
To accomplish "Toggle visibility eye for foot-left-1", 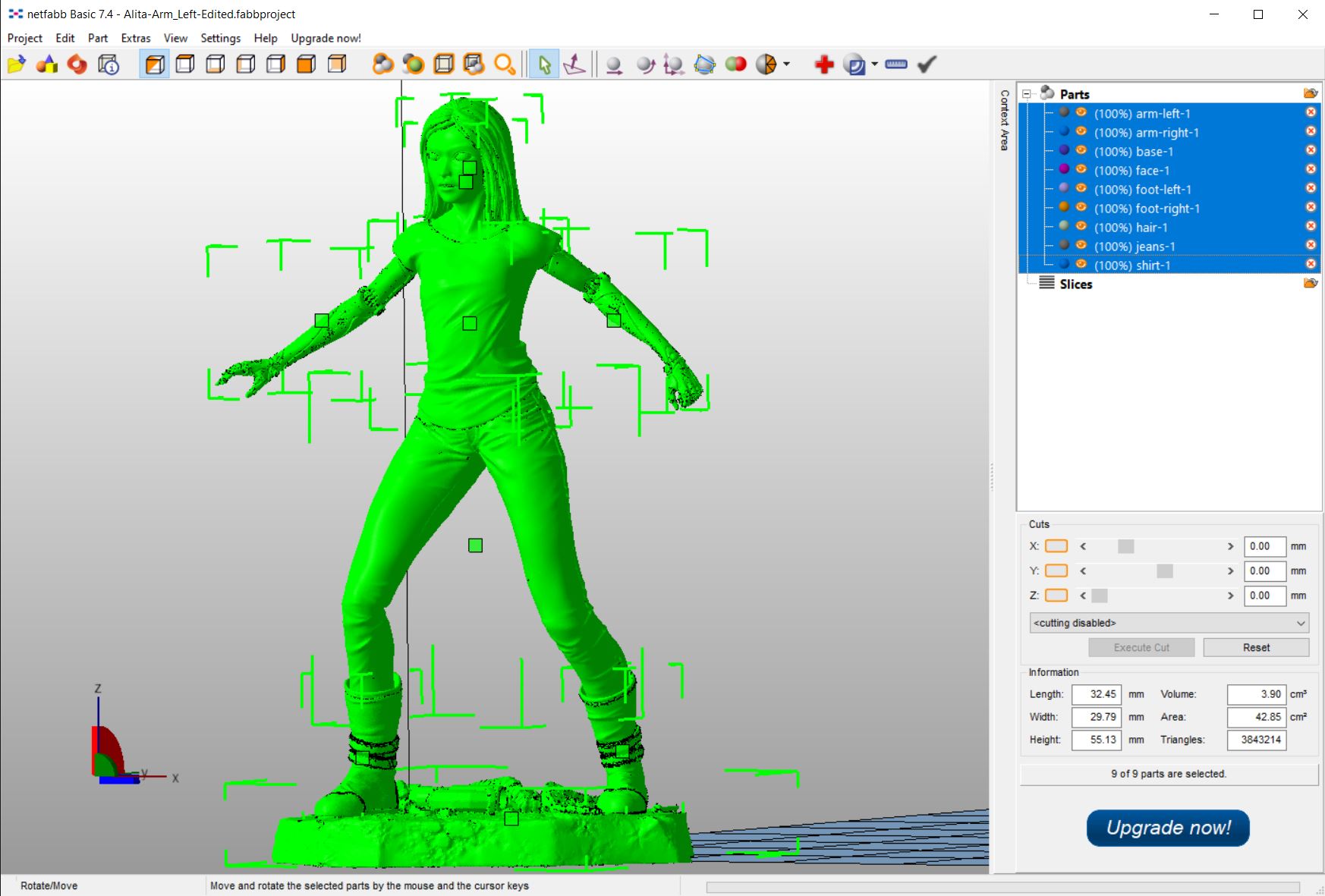I will (1081, 188).
